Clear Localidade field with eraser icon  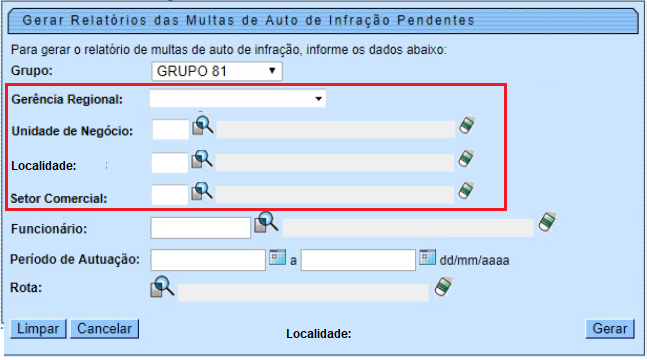(x=466, y=159)
